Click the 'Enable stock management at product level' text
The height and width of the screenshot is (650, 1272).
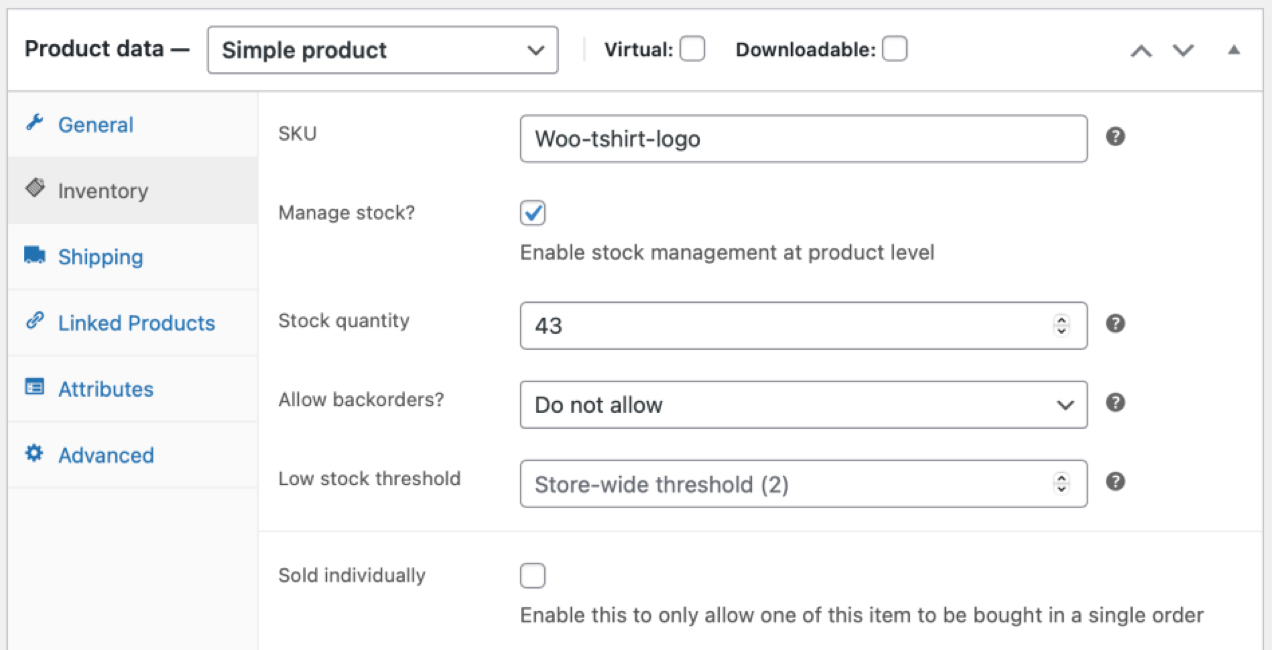point(727,253)
